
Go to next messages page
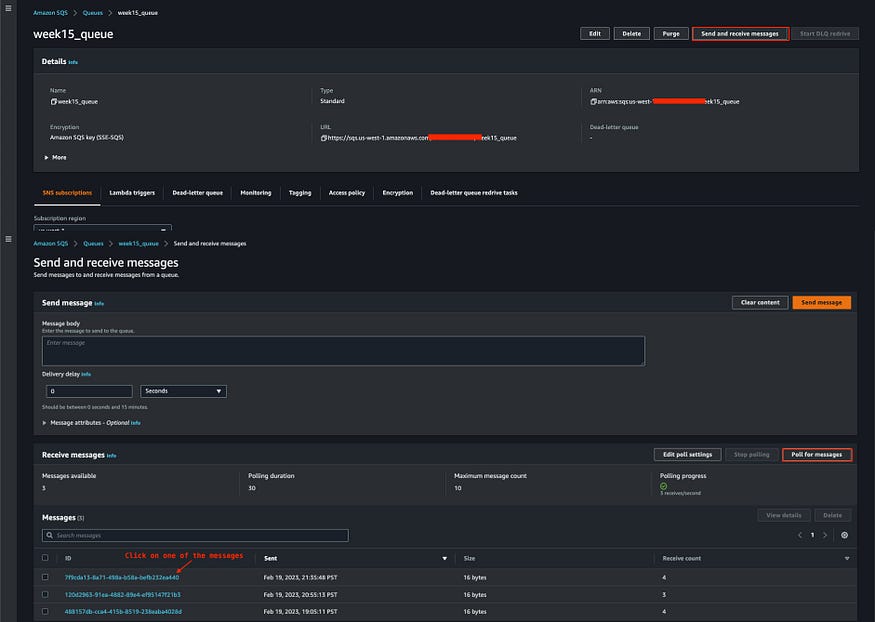pos(825,535)
